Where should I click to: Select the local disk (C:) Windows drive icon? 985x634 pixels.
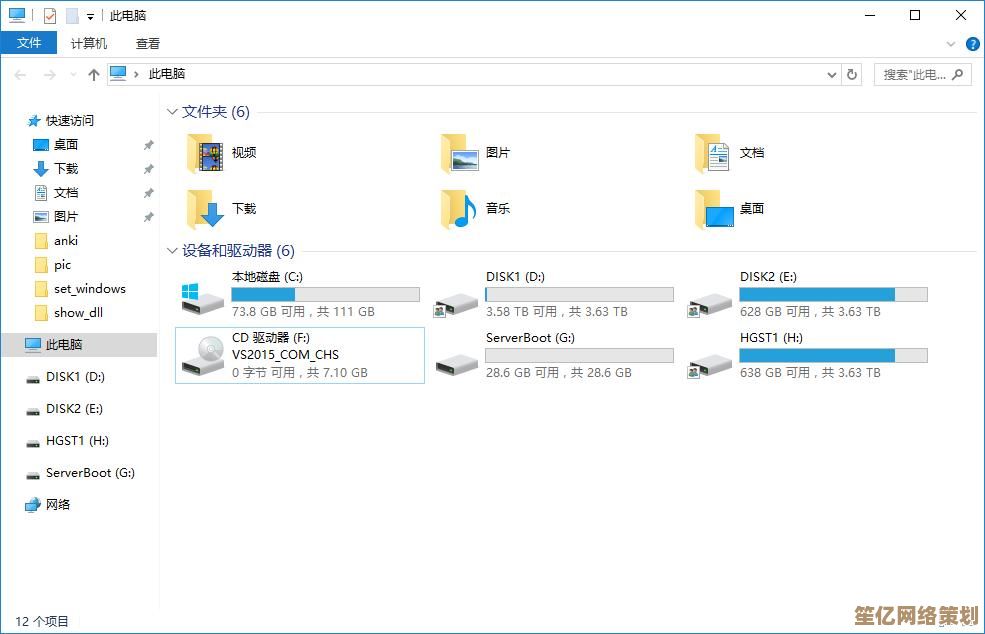pyautogui.click(x=202, y=295)
